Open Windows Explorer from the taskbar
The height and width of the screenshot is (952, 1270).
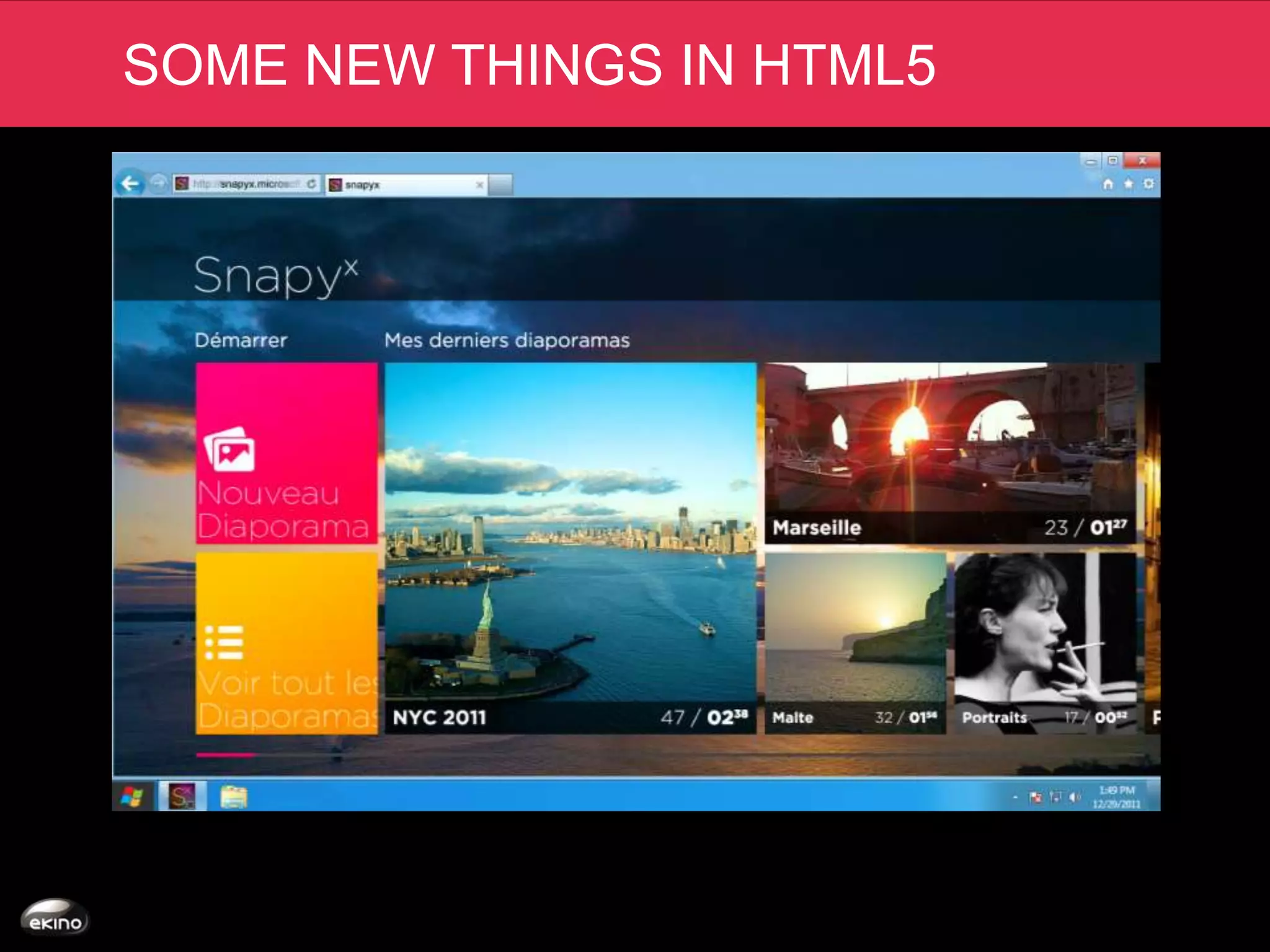coord(234,796)
